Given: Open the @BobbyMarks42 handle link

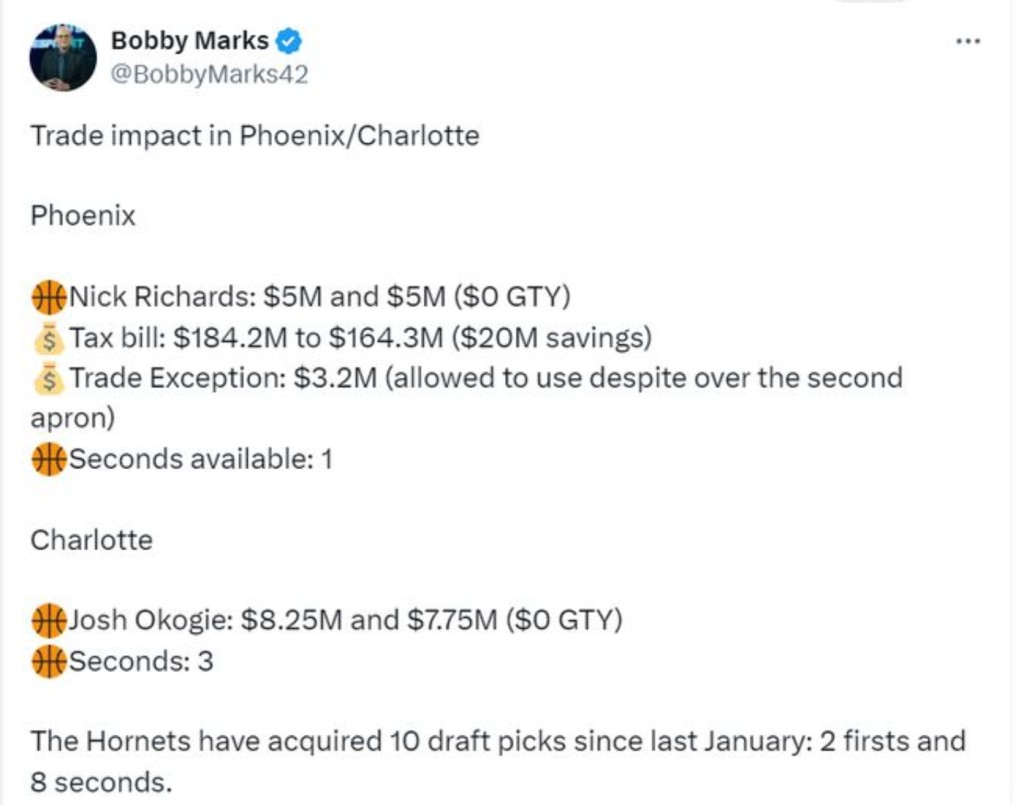Looking at the screenshot, I should point(207,74).
